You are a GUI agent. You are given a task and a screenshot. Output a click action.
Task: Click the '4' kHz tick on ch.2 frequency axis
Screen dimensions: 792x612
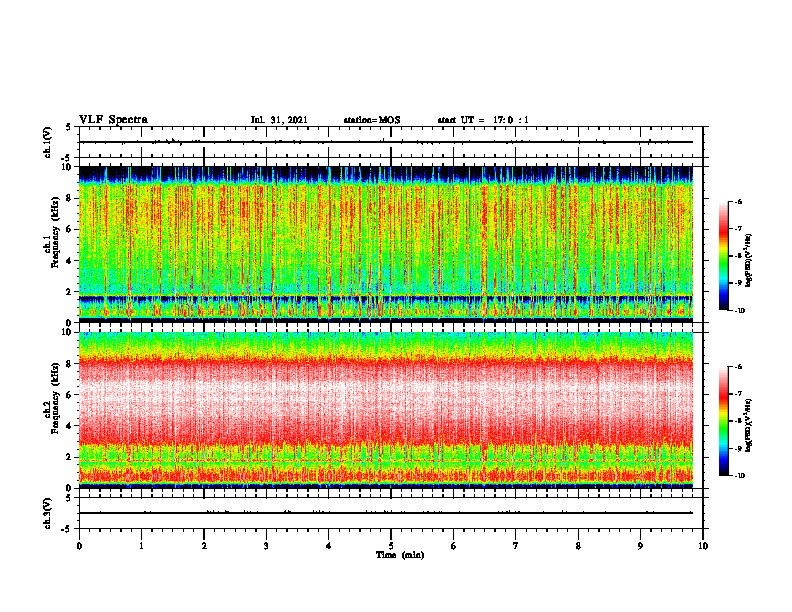[70, 426]
